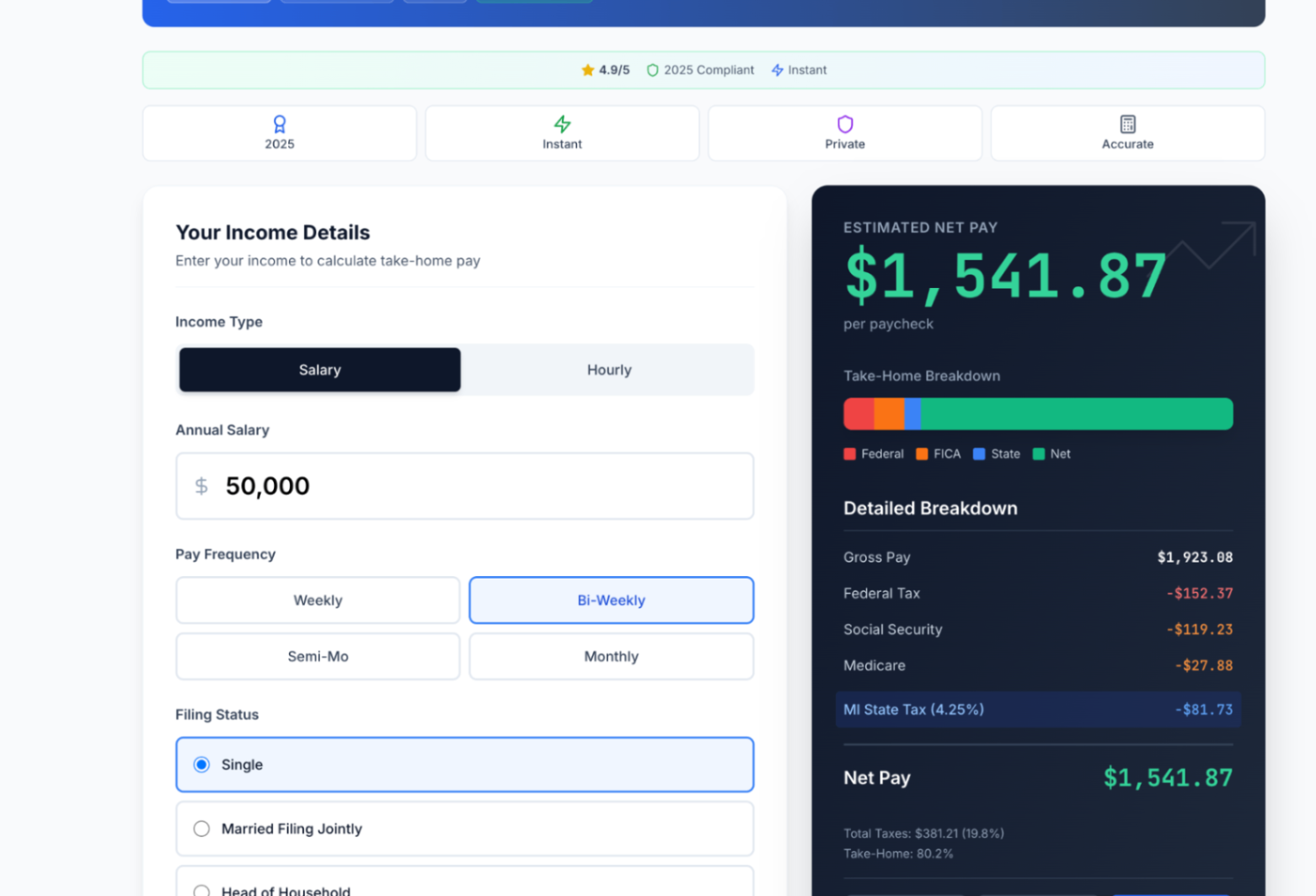Image resolution: width=1316 pixels, height=896 pixels.
Task: Click the green Instant lightning icon
Action: coord(562,124)
